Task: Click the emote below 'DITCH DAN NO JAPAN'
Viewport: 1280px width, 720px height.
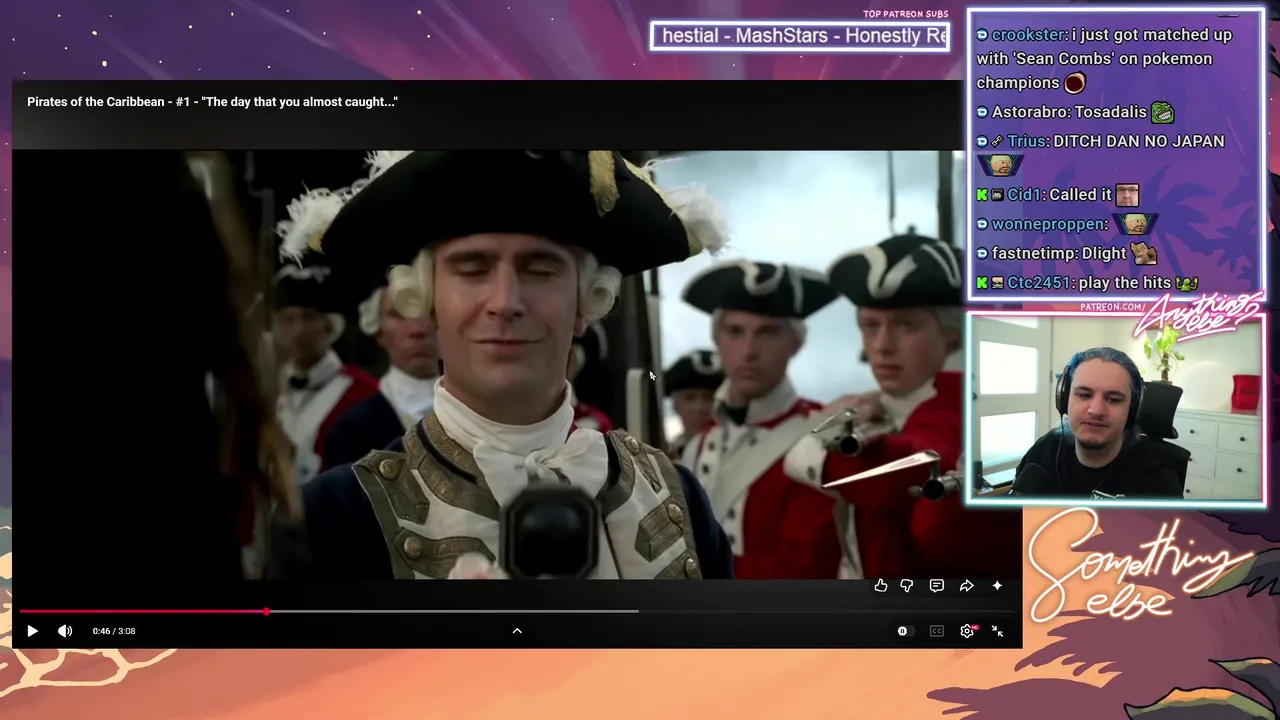Action: click(999, 166)
